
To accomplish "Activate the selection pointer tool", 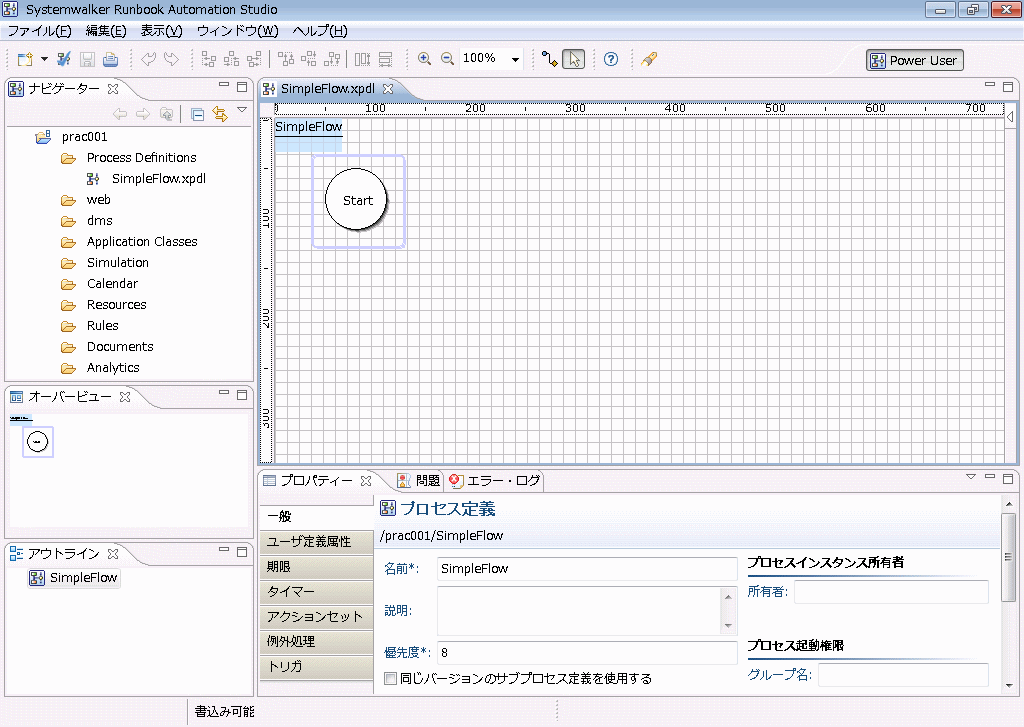I will [573, 59].
